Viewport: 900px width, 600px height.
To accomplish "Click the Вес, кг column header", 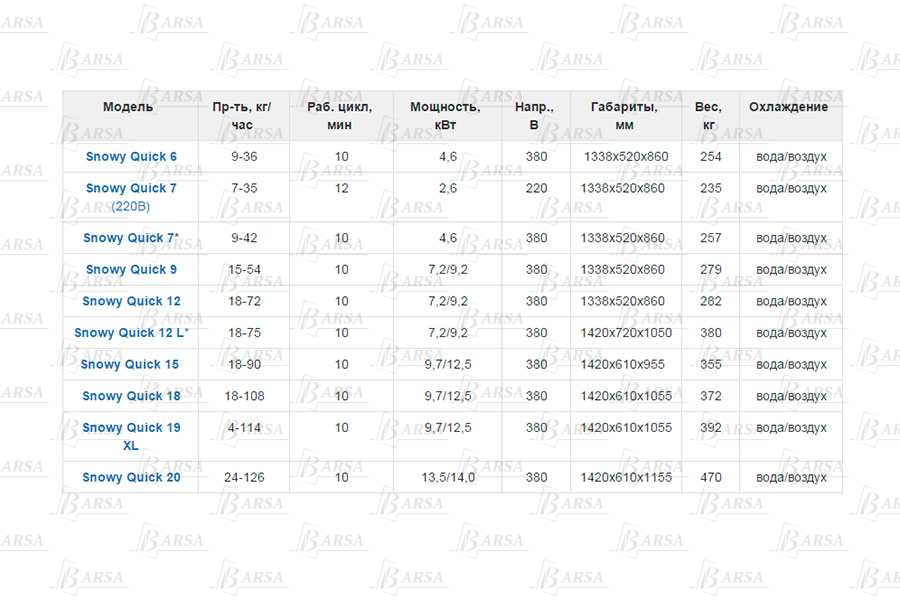I will (x=709, y=116).
